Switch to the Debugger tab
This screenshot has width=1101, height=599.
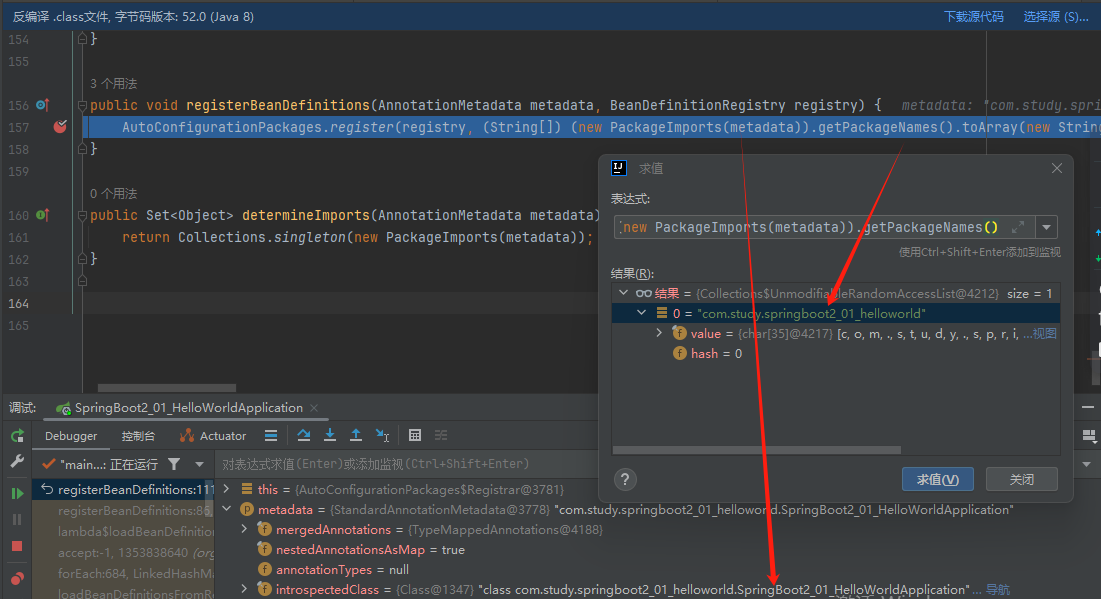[x=71, y=436]
